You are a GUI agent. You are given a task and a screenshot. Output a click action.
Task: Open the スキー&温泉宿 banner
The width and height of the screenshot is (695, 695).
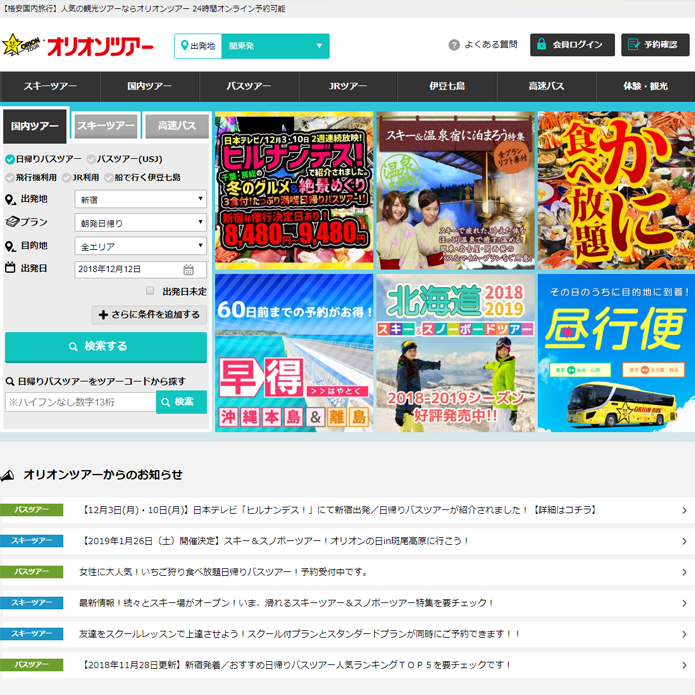(456, 191)
